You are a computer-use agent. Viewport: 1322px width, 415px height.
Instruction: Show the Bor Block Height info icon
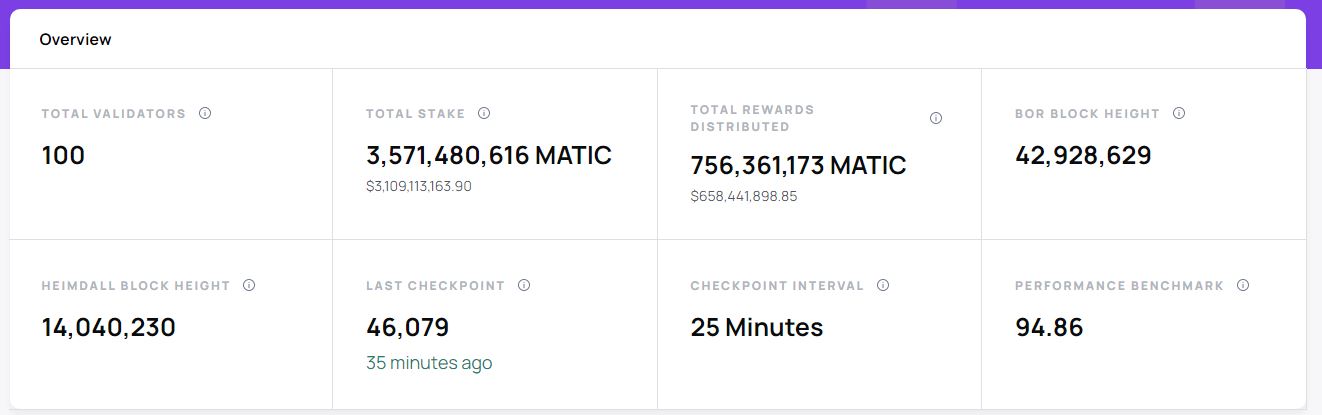coord(1179,114)
